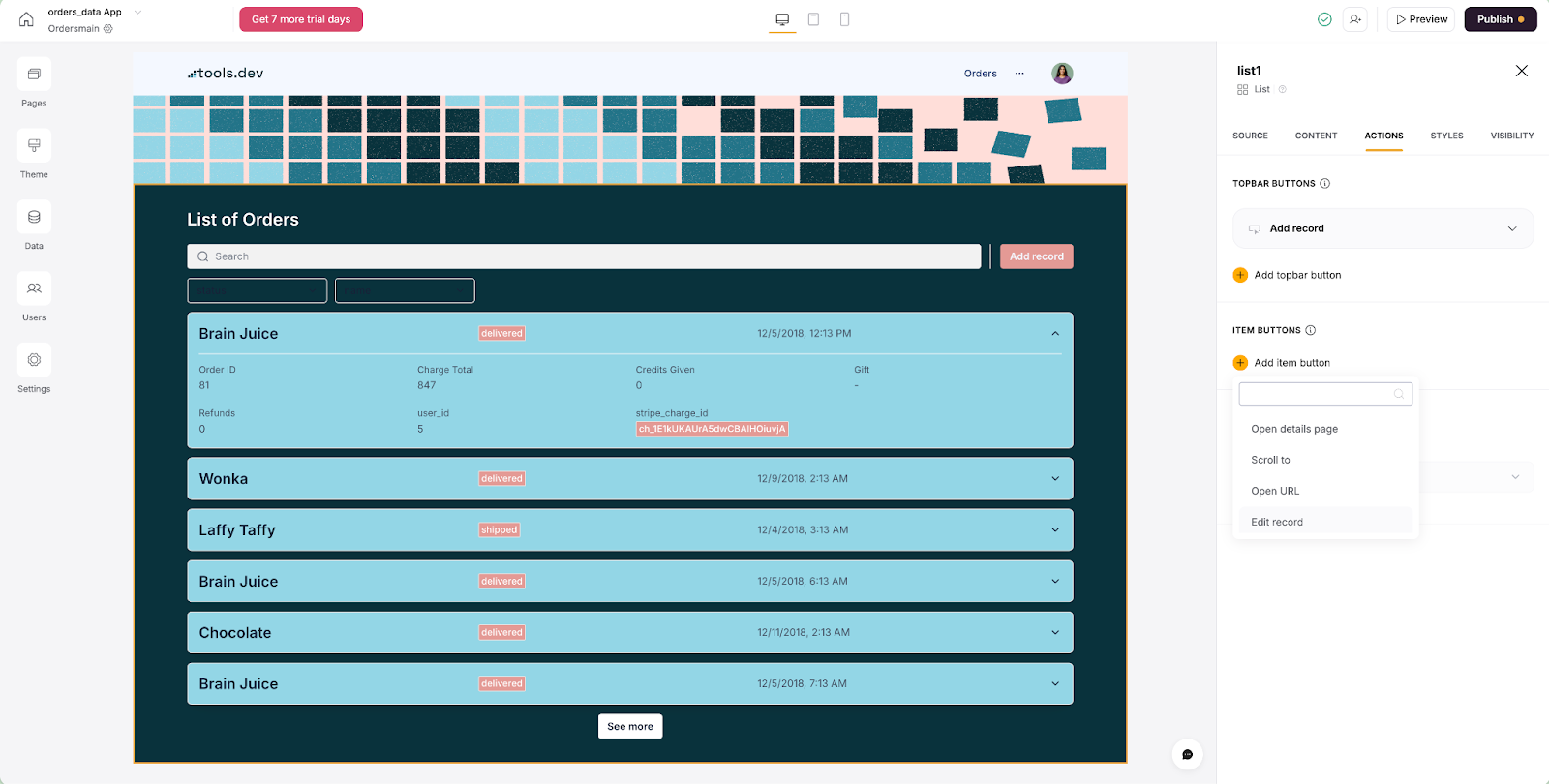Click the magnifier icon in the dropdown search
The image size is (1549, 784).
(x=1398, y=394)
